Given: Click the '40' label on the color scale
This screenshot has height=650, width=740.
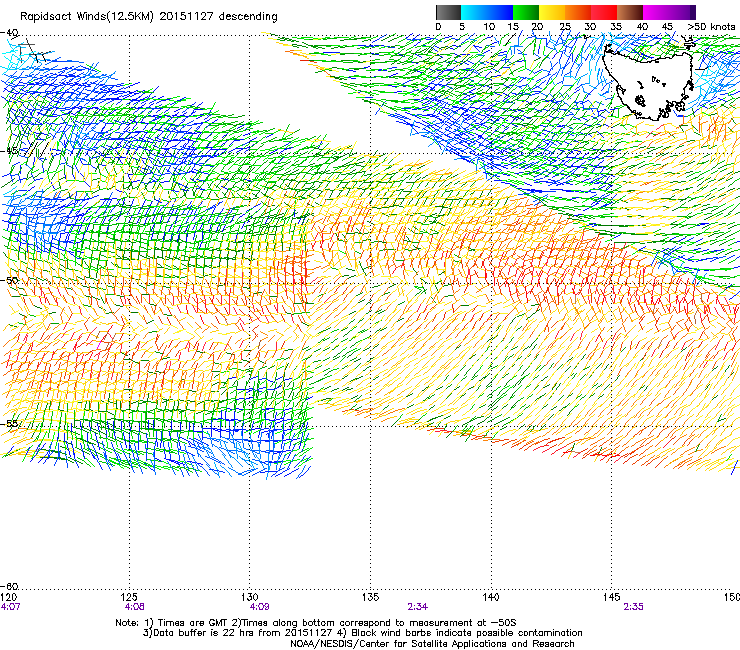Looking at the screenshot, I should pyautogui.click(x=642, y=27).
